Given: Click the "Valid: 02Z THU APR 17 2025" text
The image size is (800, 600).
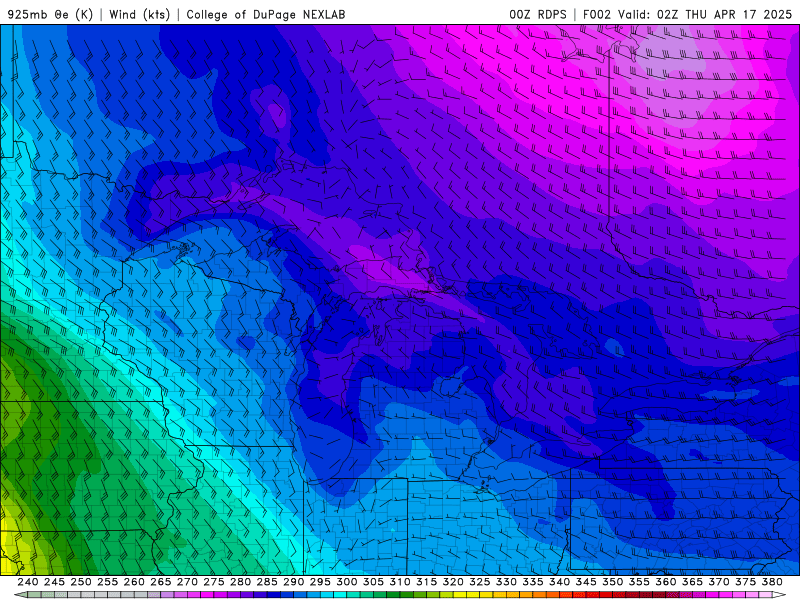Looking at the screenshot, I should 705,14.
